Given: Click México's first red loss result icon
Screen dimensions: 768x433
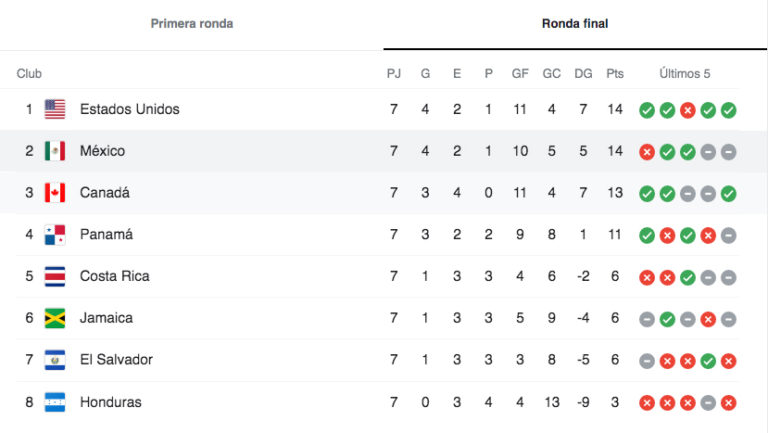Looking at the screenshot, I should tap(647, 152).
